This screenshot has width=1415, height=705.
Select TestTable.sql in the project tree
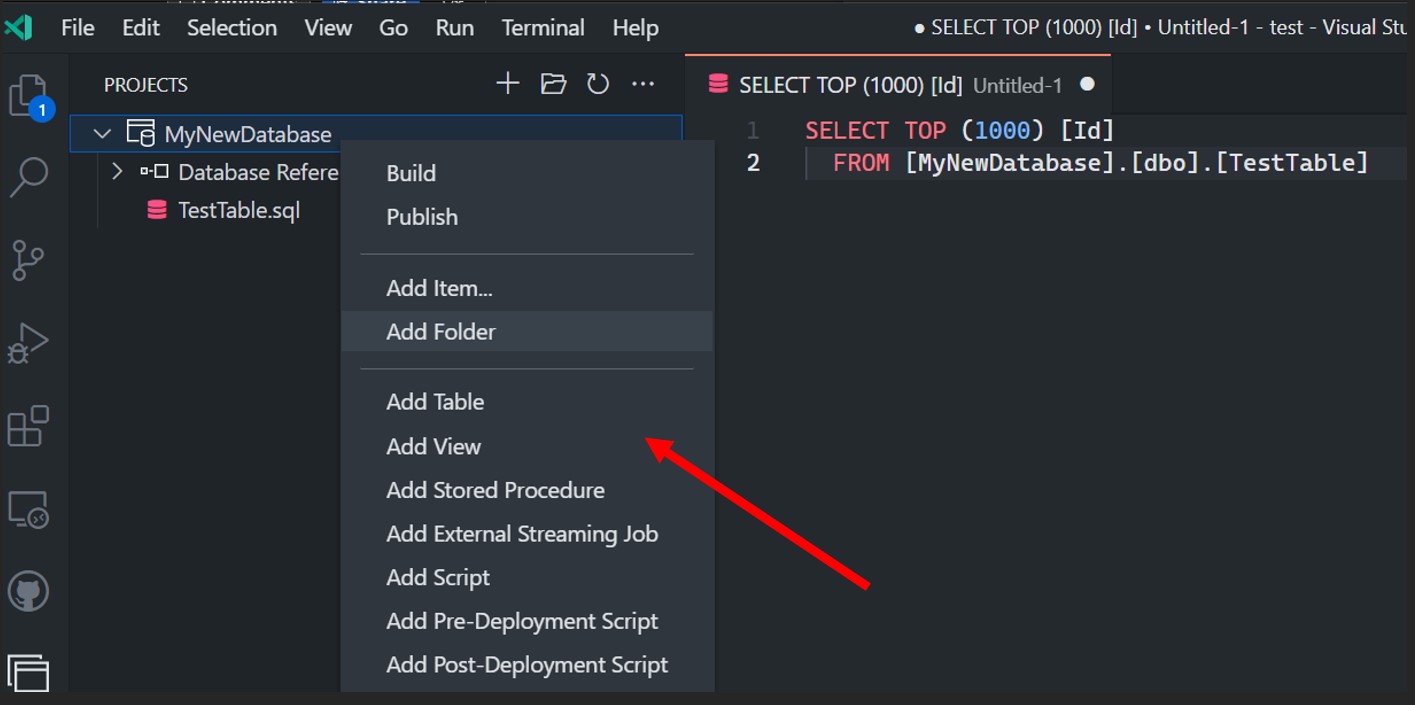click(x=238, y=210)
